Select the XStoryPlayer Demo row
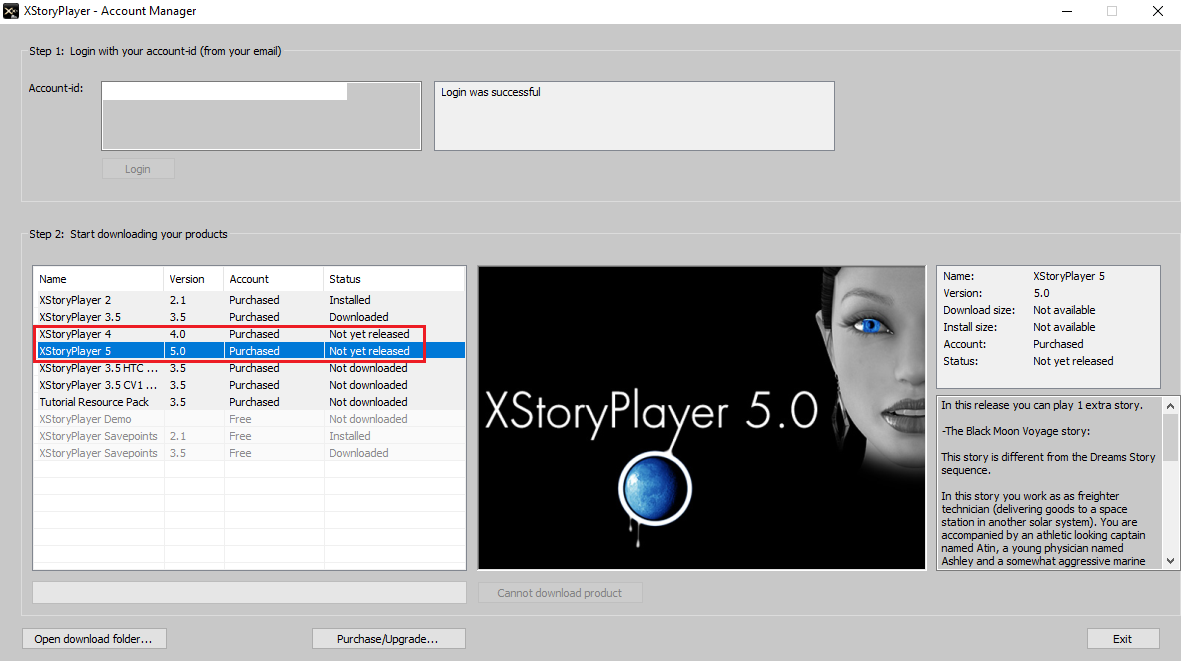1181x661 pixels. click(249, 419)
